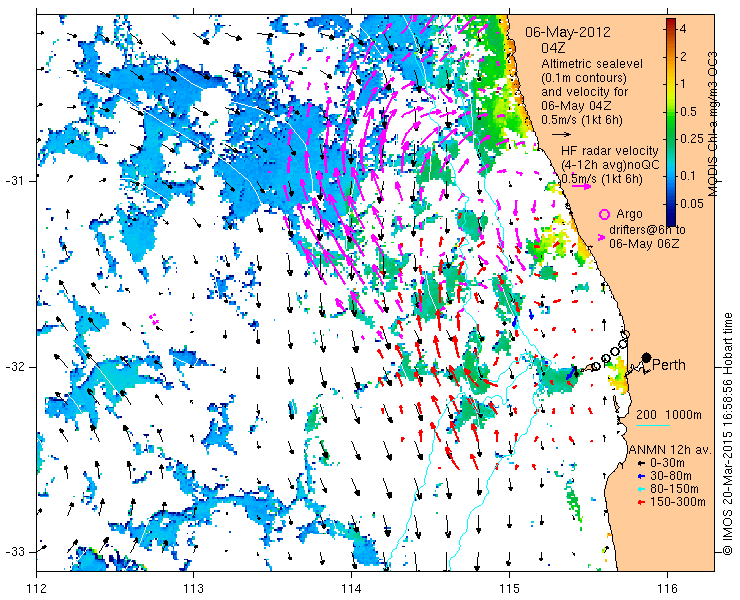Click the 'and velocity for' text
Screen dimensions: 740x600
click(x=584, y=91)
